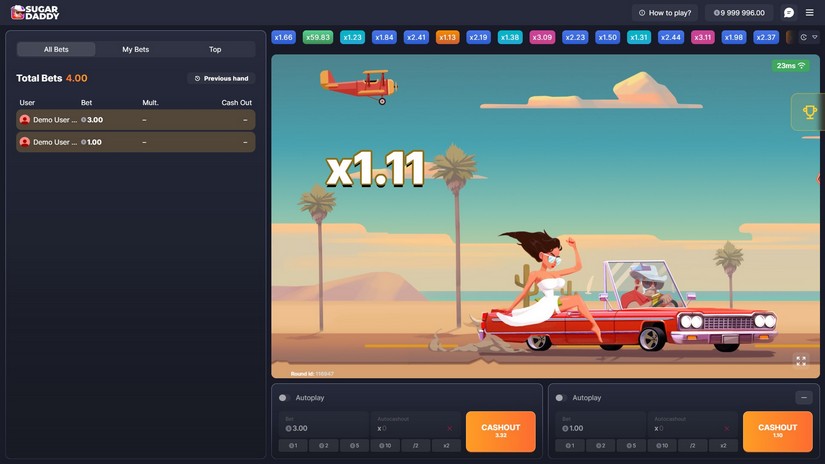
Task: Open the hamburger menu icon
Action: pos(810,13)
